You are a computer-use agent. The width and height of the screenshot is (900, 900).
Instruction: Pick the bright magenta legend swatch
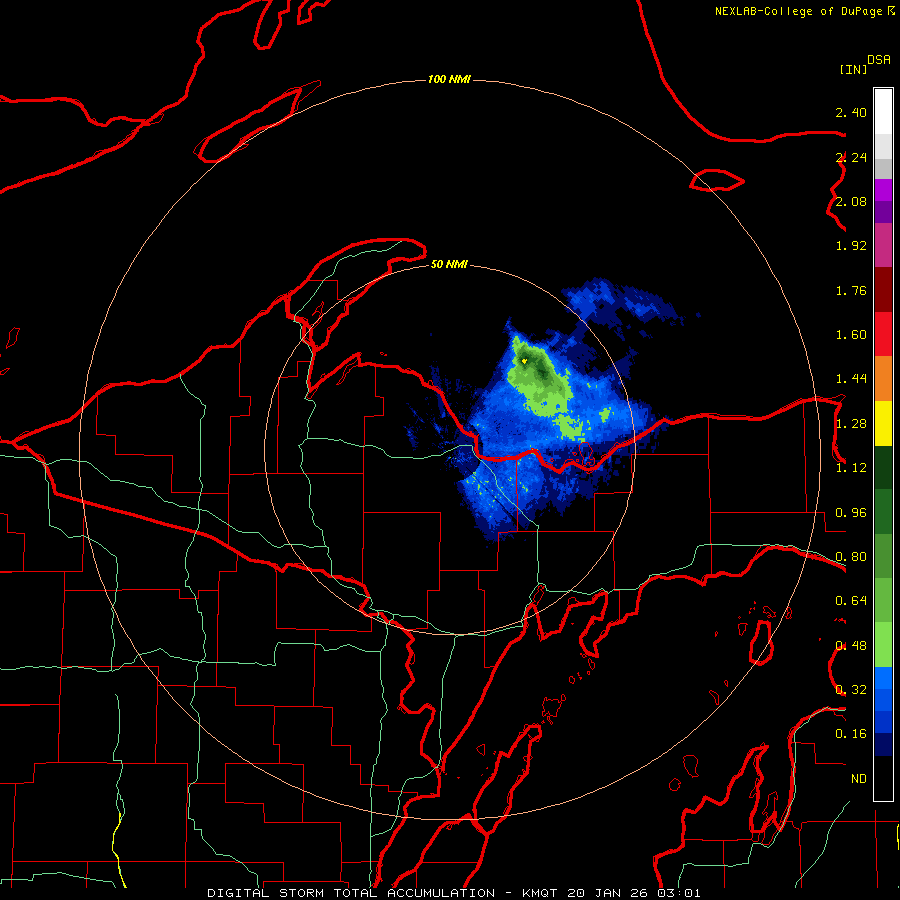(x=883, y=190)
